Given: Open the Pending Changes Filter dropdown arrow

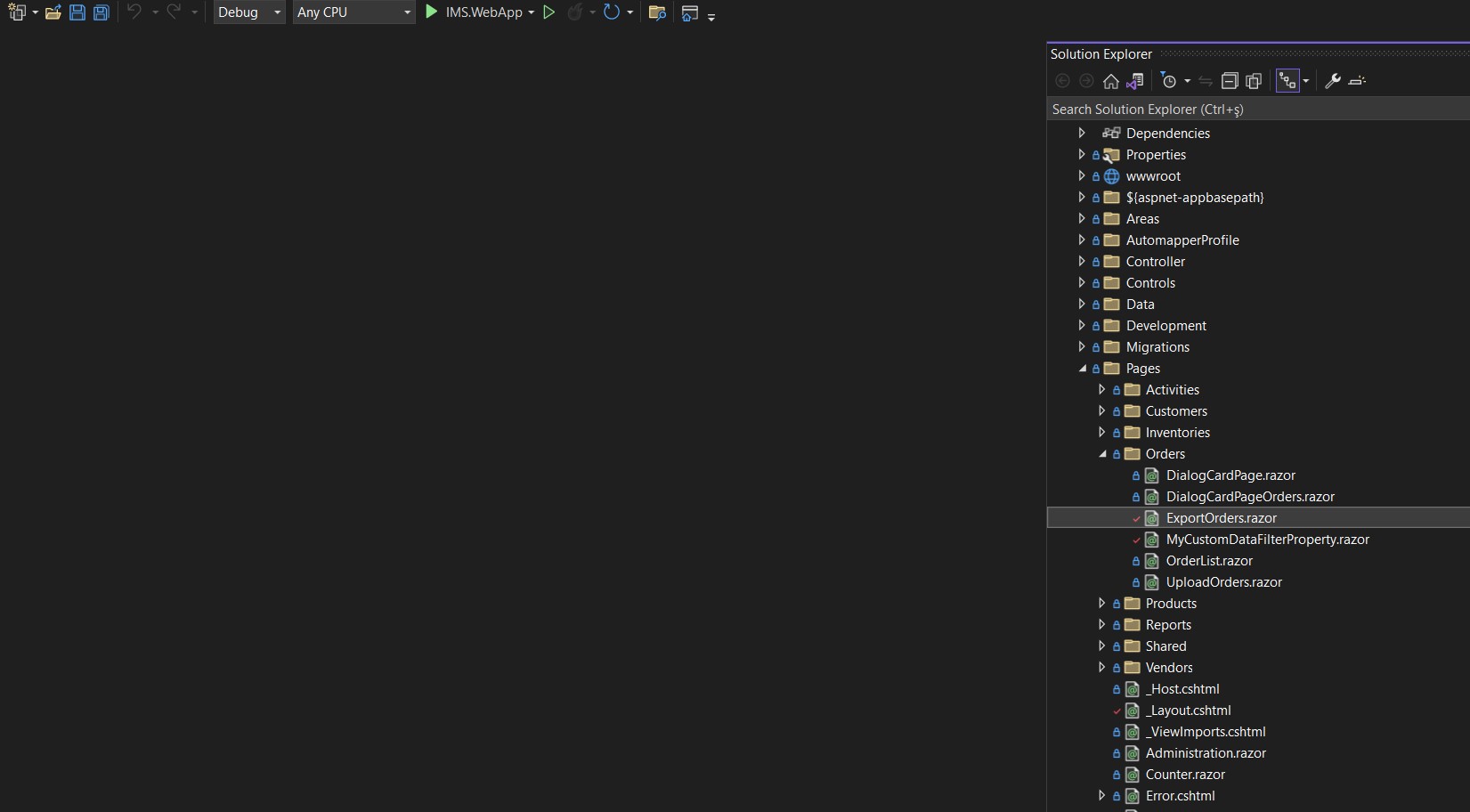Looking at the screenshot, I should coord(1187,81).
